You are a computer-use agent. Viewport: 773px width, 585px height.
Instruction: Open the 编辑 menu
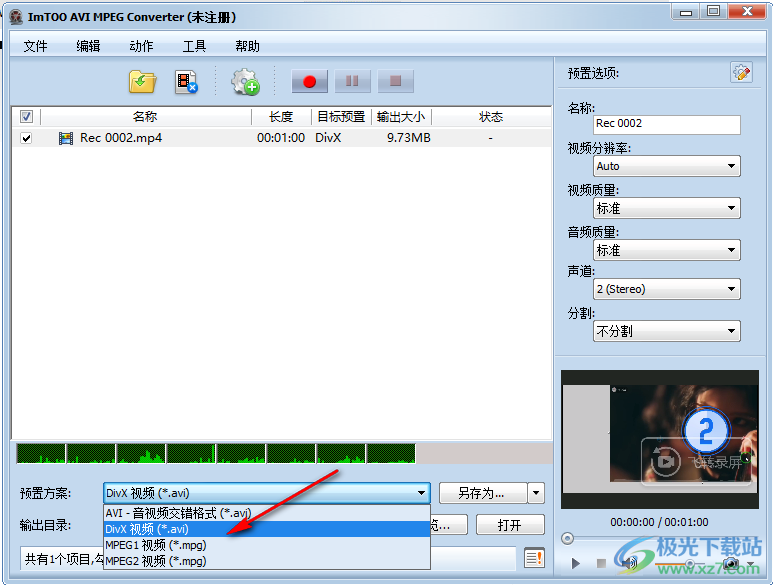click(88, 46)
